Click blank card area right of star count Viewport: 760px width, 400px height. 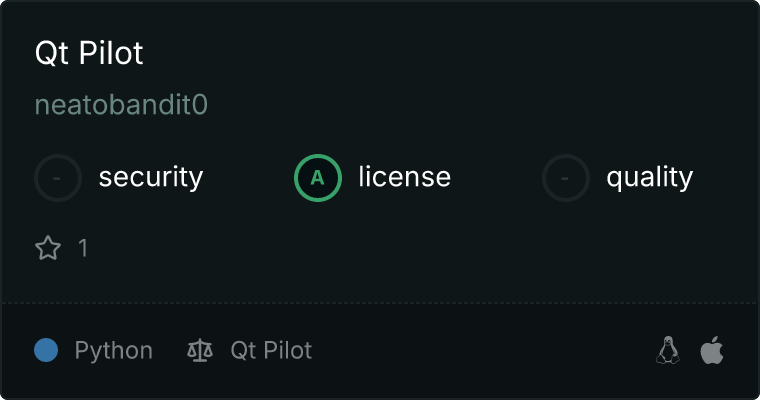click(400, 248)
